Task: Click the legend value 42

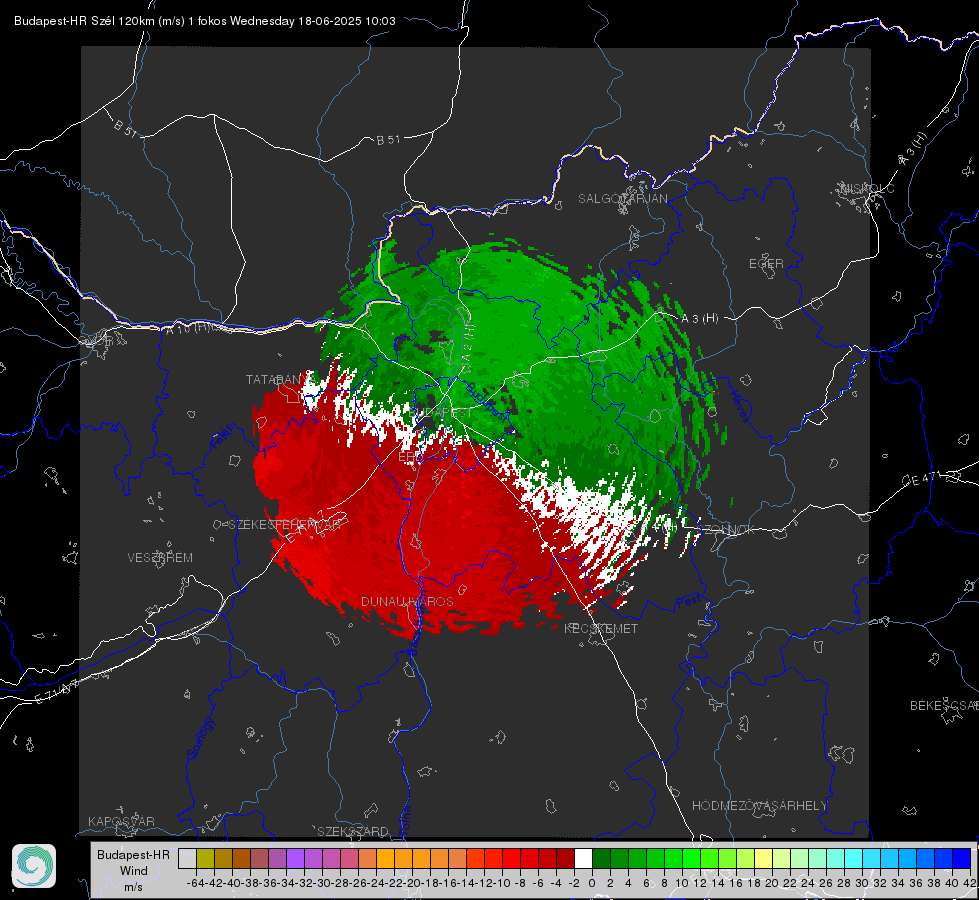Action: pyautogui.click(x=970, y=883)
